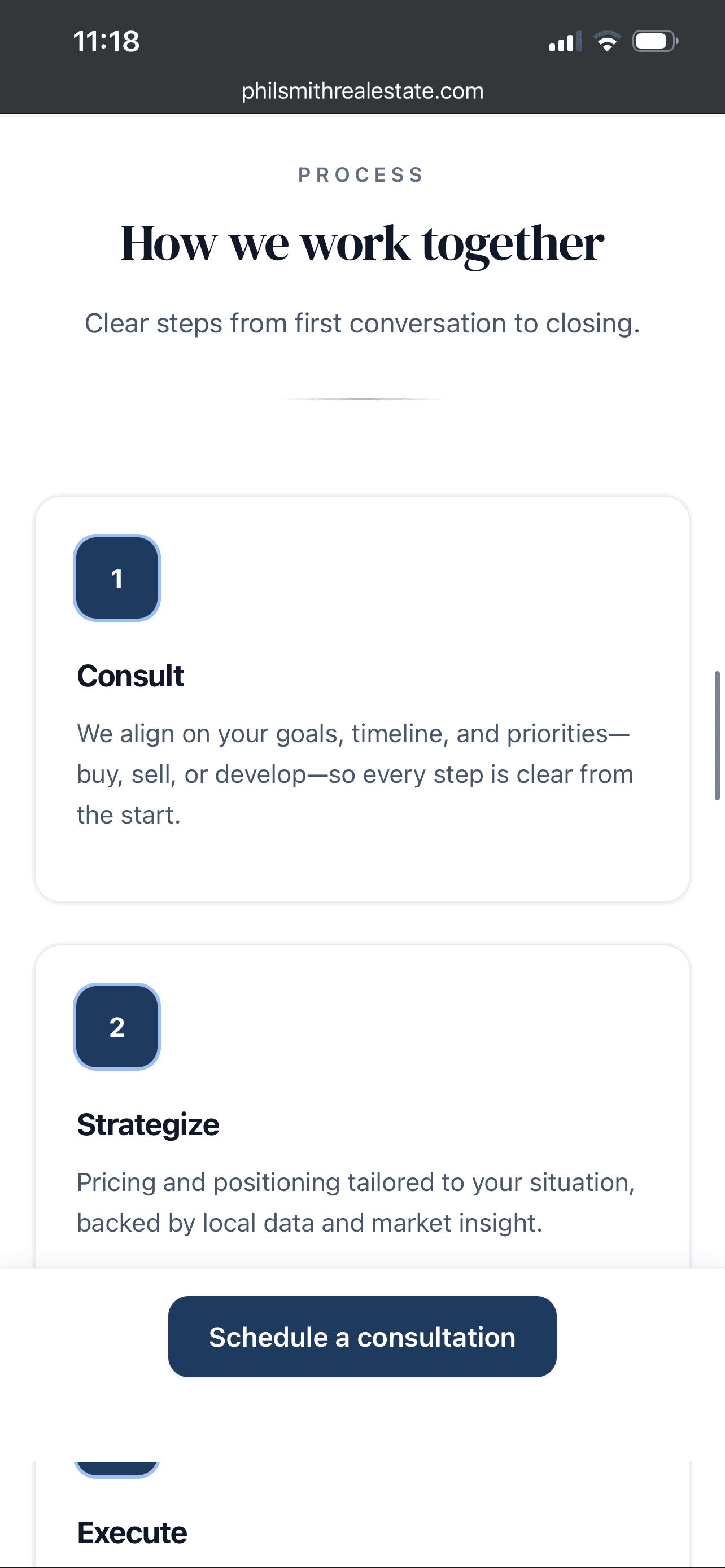Collapse the Consult process card

pyautogui.click(x=362, y=700)
